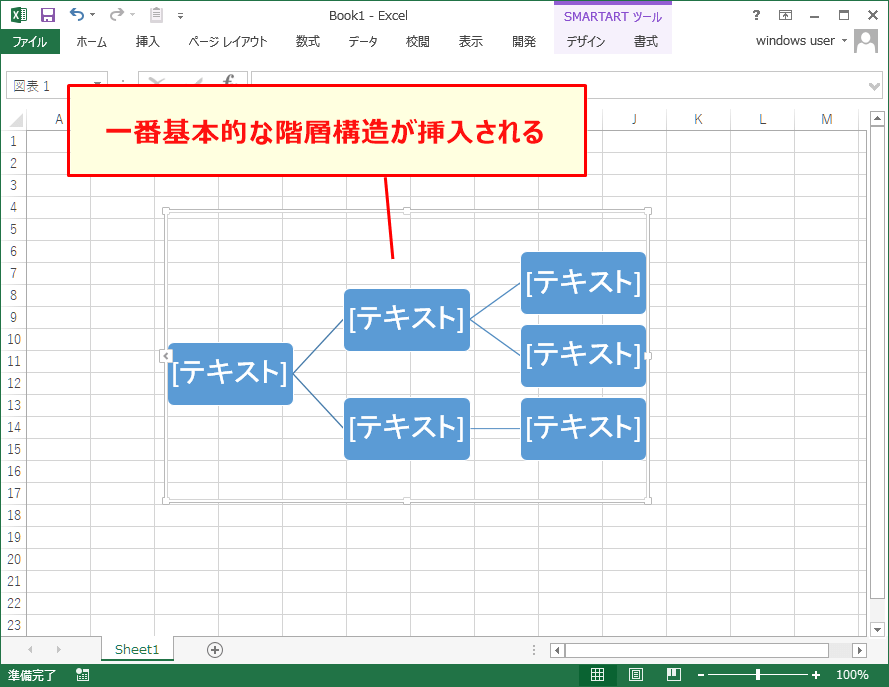Click the 100% zoom level button
Image resolution: width=889 pixels, height=687 pixels.
point(851,675)
